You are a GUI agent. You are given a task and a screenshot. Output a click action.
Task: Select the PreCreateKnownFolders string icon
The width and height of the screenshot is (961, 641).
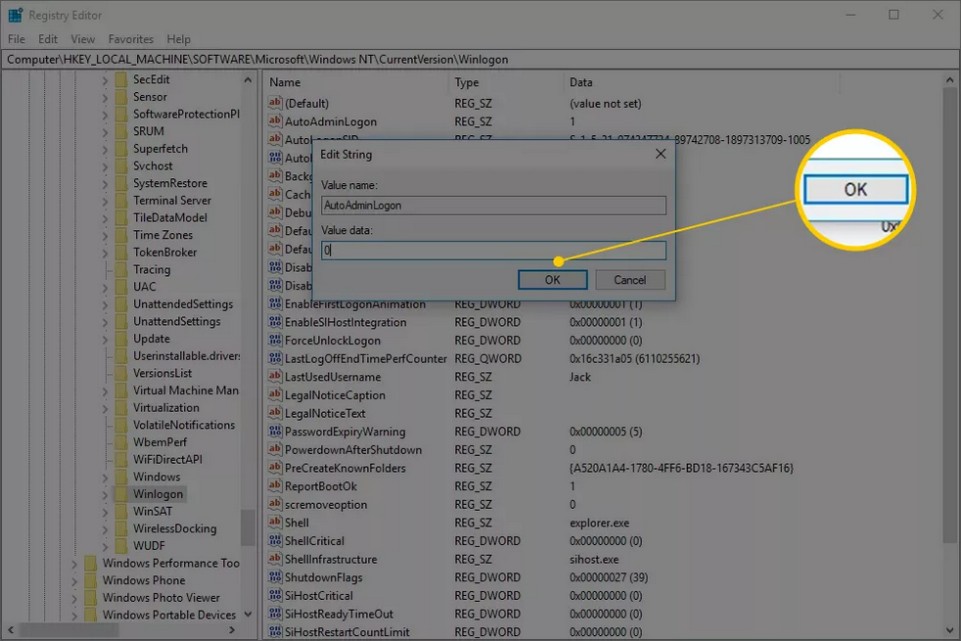[275, 468]
